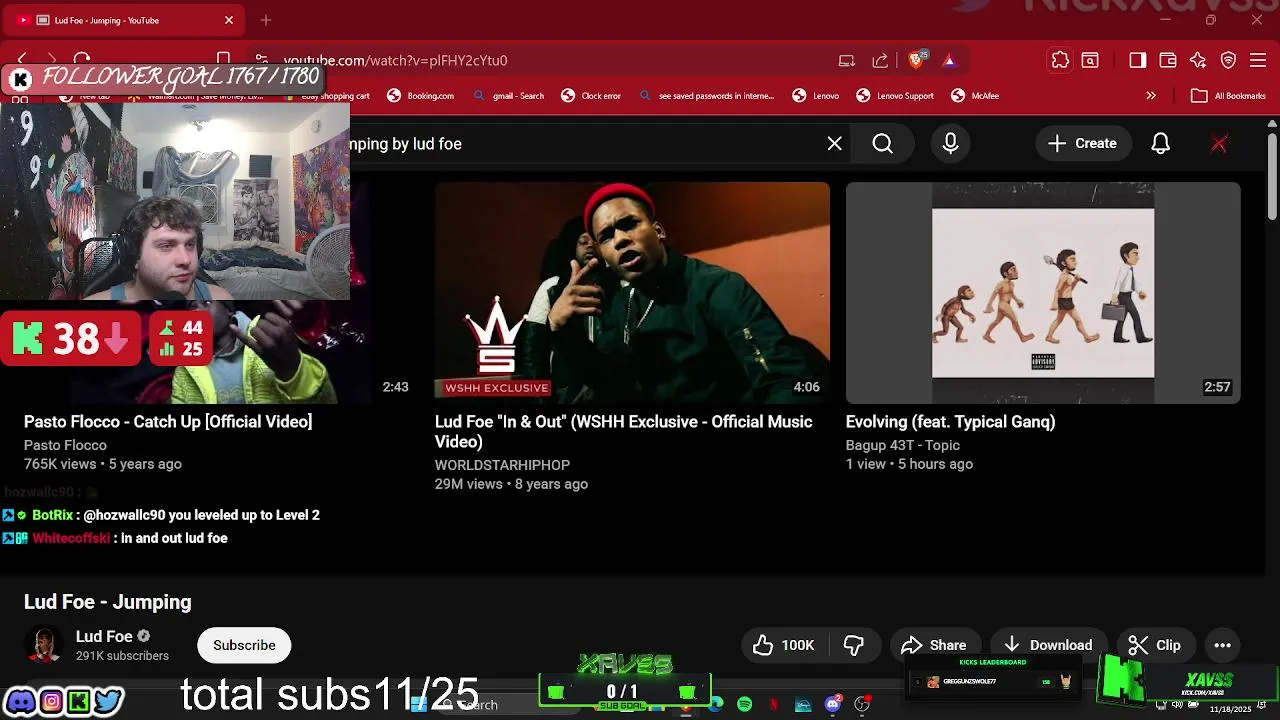Viewport: 1280px width, 720px height.
Task: Open Lud Foe channel name link
Action: tap(104, 636)
